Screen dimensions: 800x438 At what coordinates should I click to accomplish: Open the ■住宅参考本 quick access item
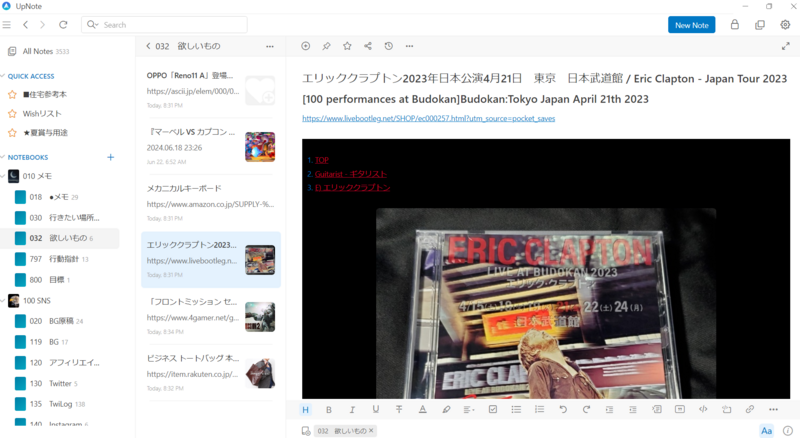tap(44, 94)
